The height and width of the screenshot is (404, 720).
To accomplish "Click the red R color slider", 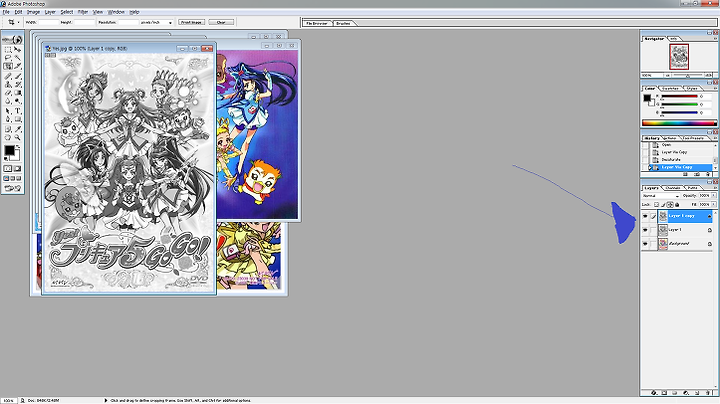I will tap(680, 96).
